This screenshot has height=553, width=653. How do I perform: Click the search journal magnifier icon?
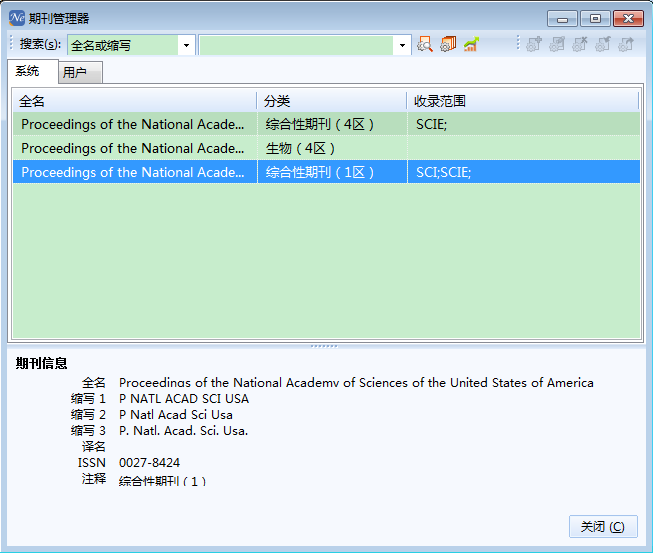coord(425,45)
